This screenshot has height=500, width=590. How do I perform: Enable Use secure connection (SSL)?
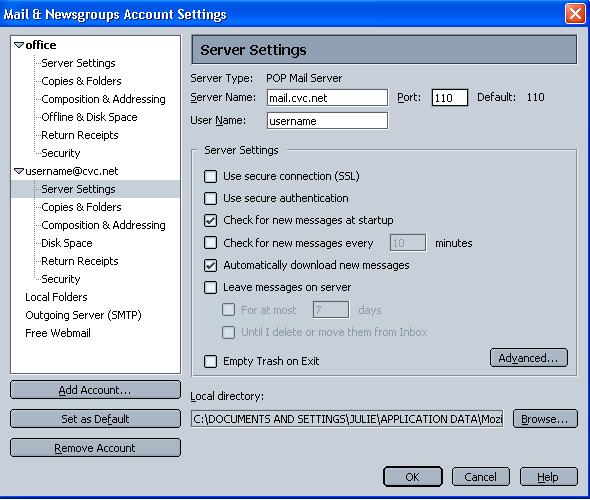(x=210, y=176)
